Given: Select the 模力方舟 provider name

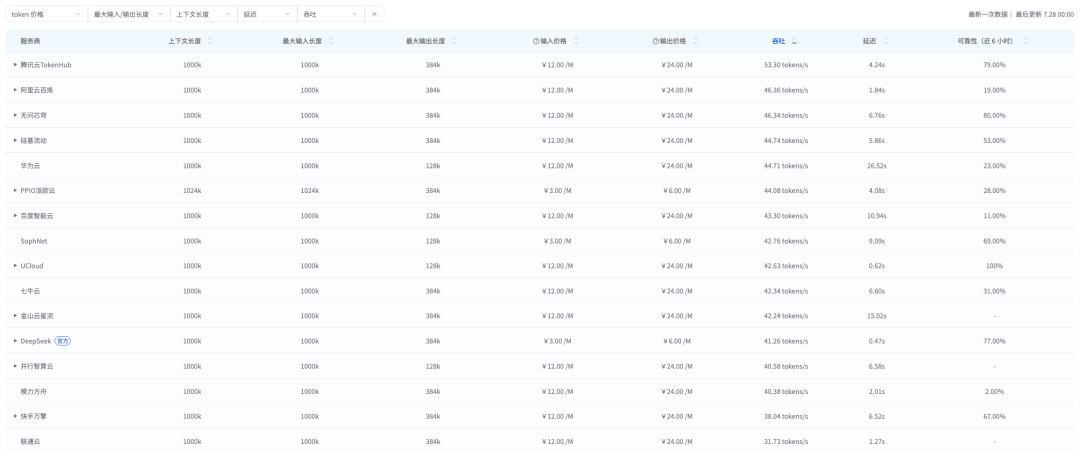Looking at the screenshot, I should click(34, 391).
